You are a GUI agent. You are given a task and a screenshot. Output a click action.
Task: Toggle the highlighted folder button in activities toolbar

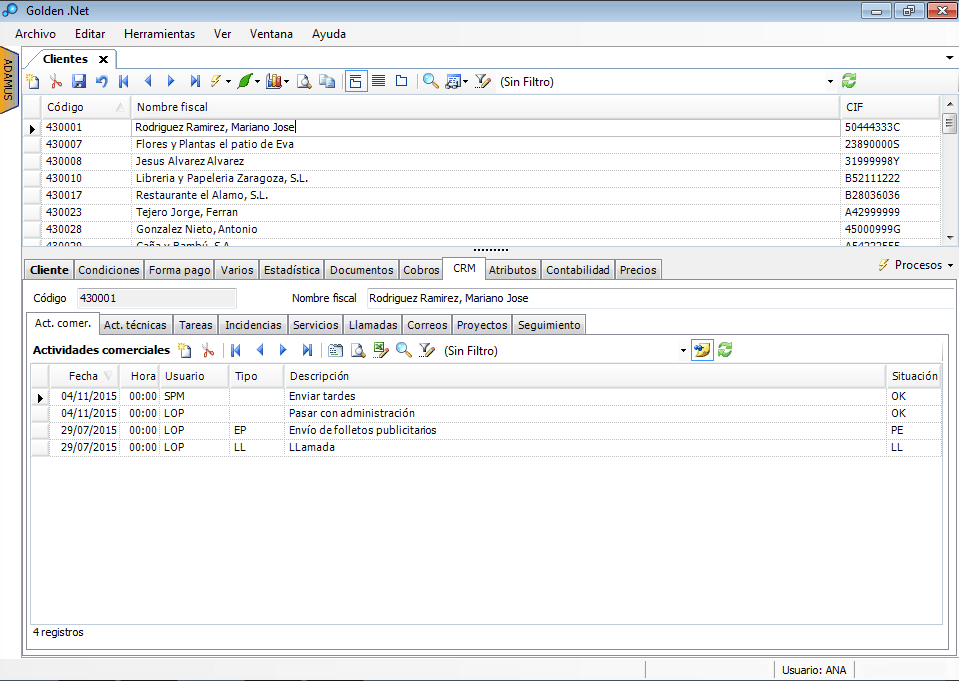click(x=702, y=350)
